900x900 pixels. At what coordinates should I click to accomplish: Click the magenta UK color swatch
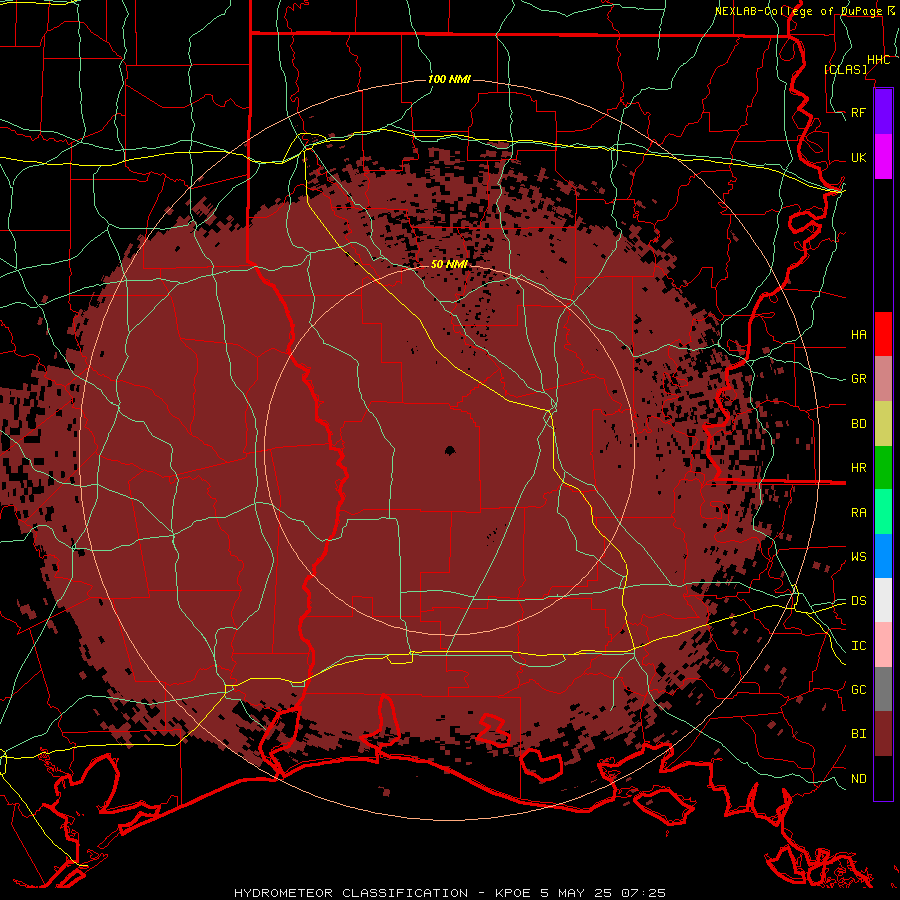coord(883,157)
